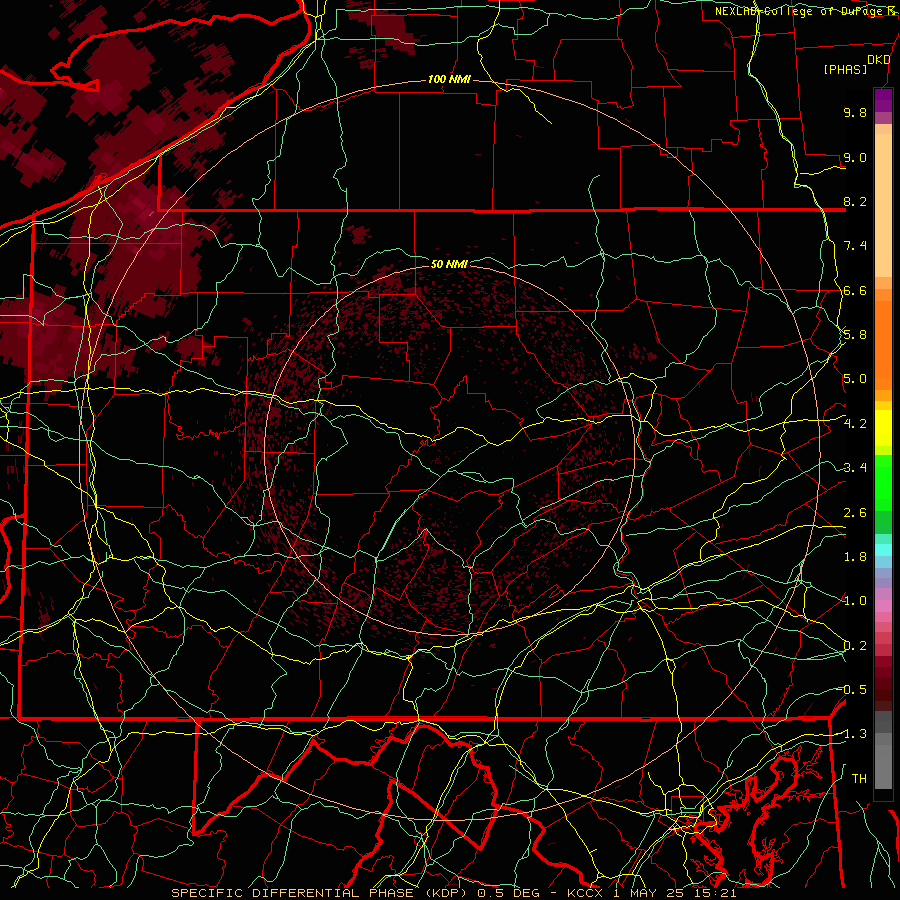This screenshot has width=900, height=900.
Task: Select the 7.4 scale value
Action: pos(855,246)
